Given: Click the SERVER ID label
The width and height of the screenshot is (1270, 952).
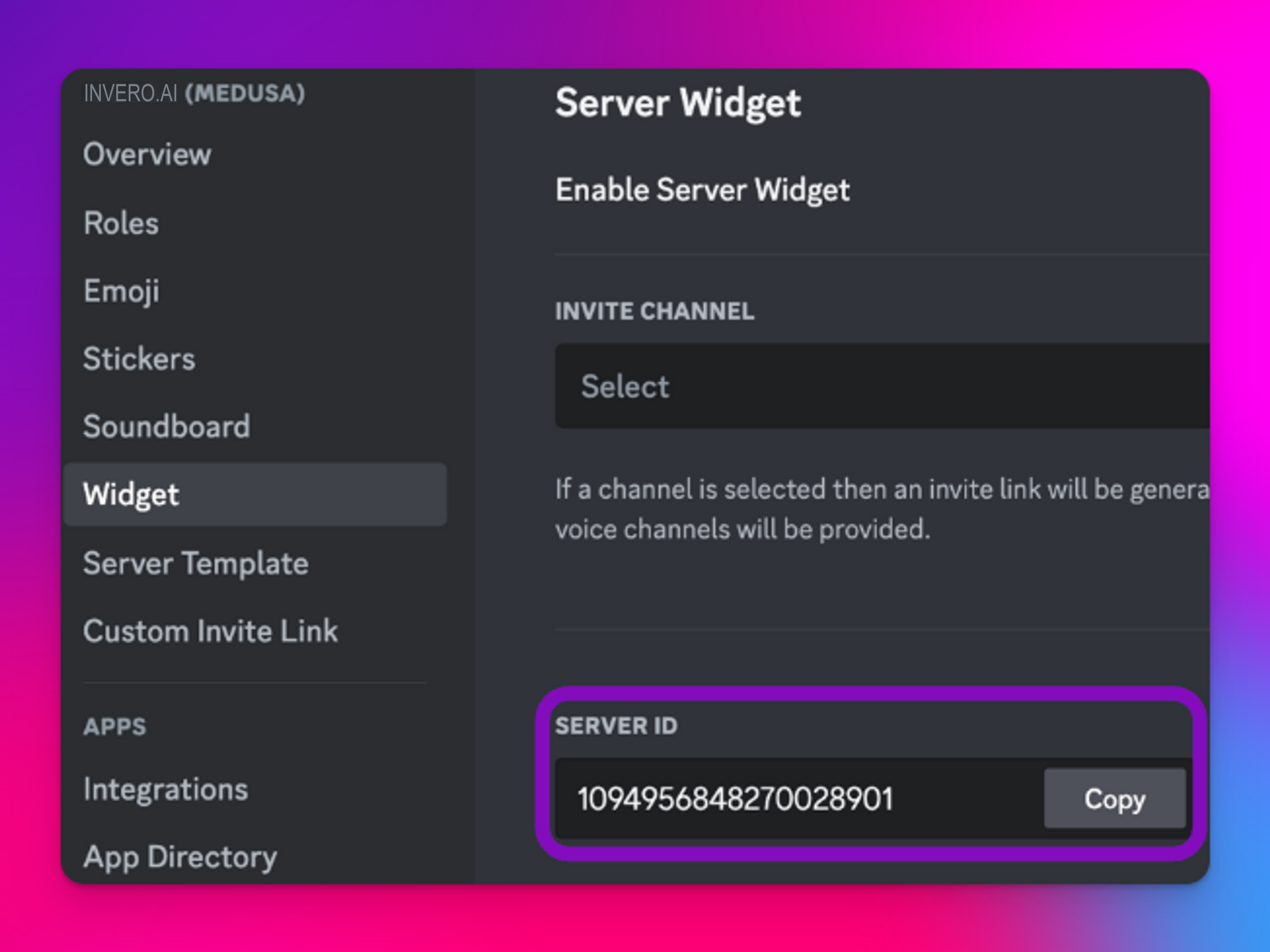Looking at the screenshot, I should (617, 725).
